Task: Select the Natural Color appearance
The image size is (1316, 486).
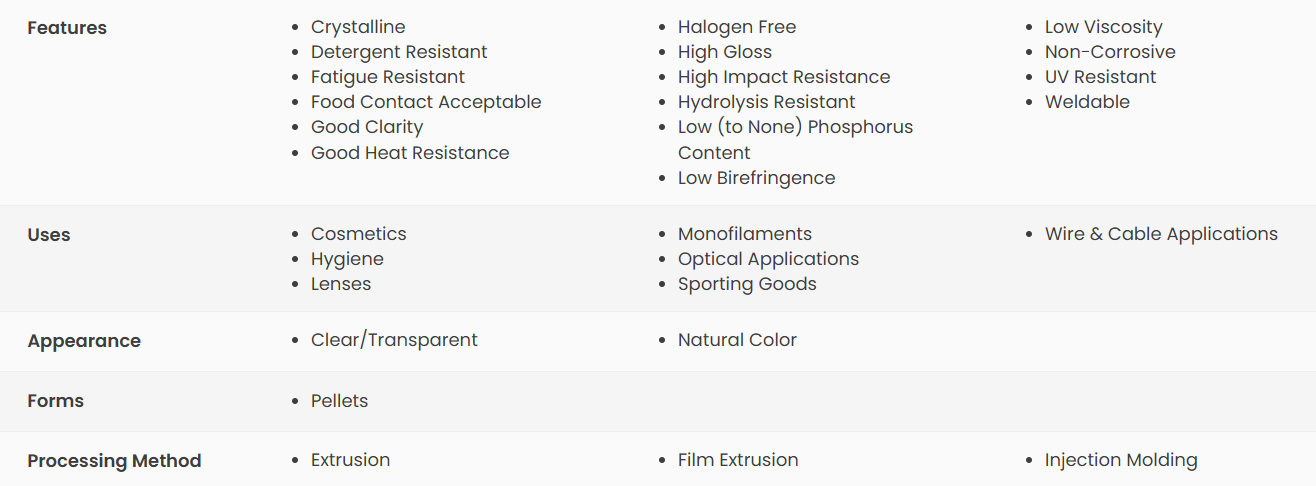Action: click(x=737, y=340)
